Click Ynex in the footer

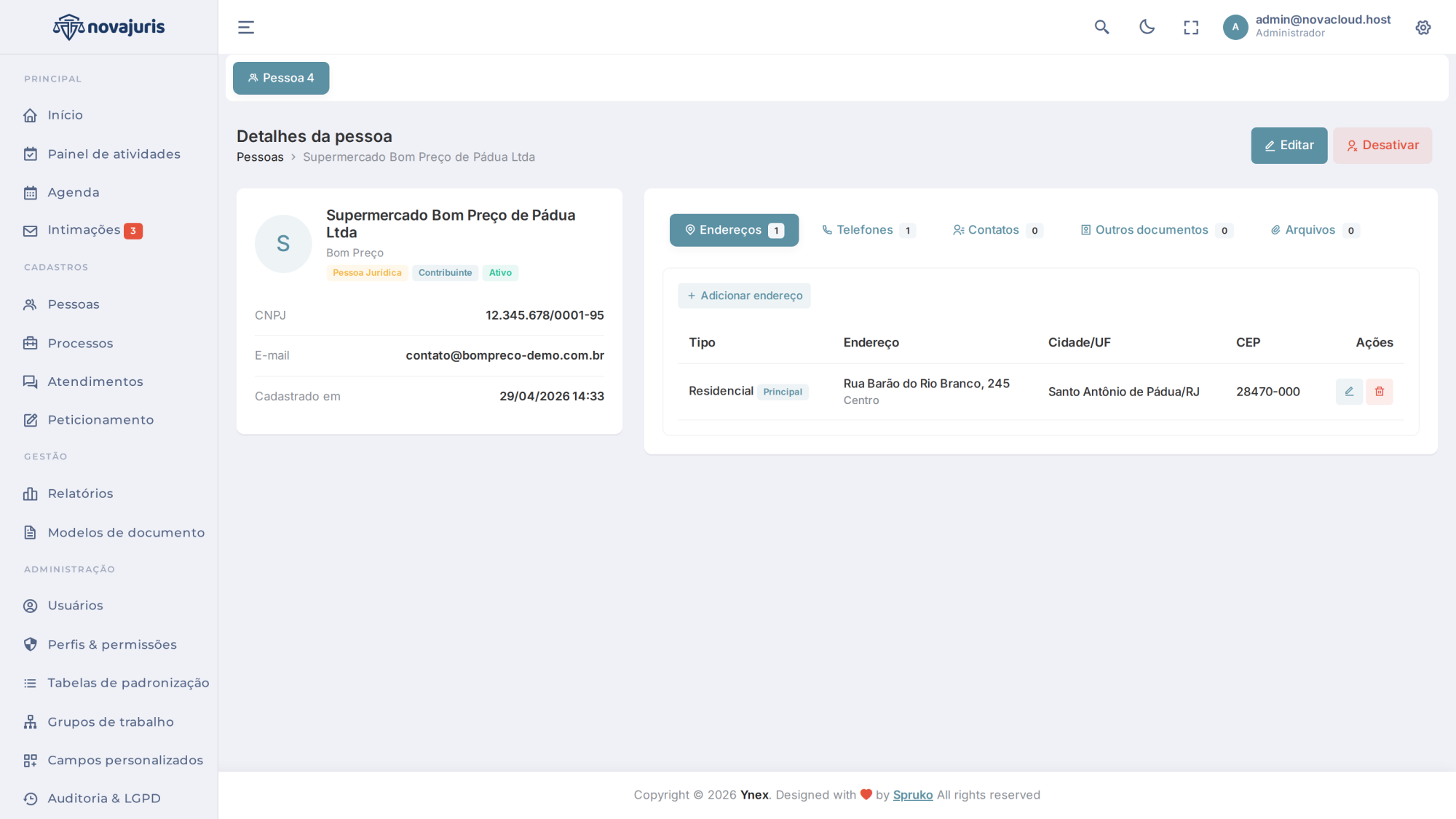[x=754, y=795]
